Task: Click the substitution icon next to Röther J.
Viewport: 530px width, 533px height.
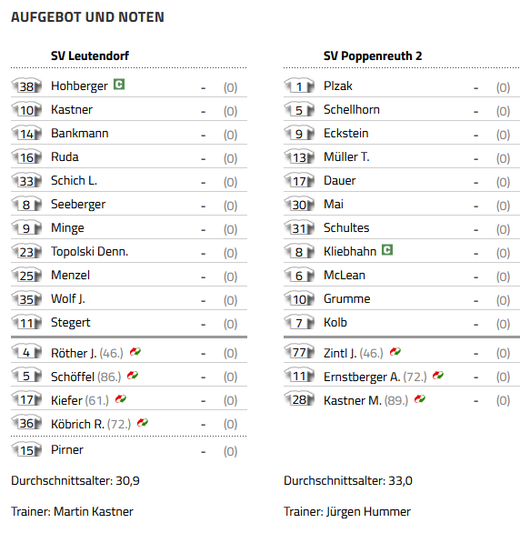Action: pyautogui.click(x=135, y=351)
